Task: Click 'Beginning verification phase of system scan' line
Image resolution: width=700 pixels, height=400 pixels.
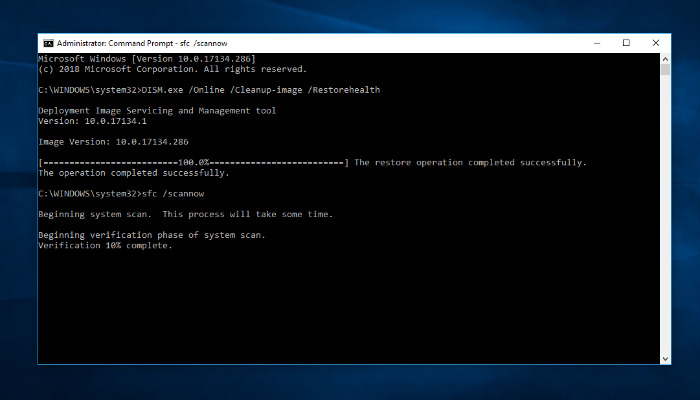Action: pos(152,235)
